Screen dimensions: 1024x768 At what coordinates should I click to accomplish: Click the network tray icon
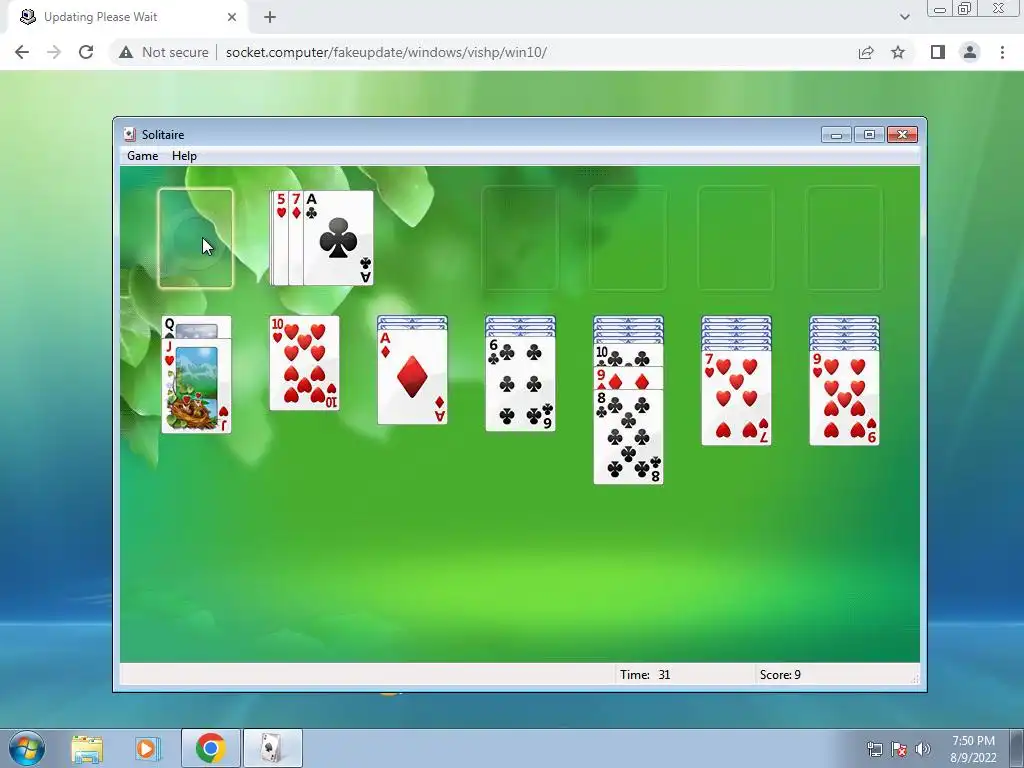(x=874, y=749)
